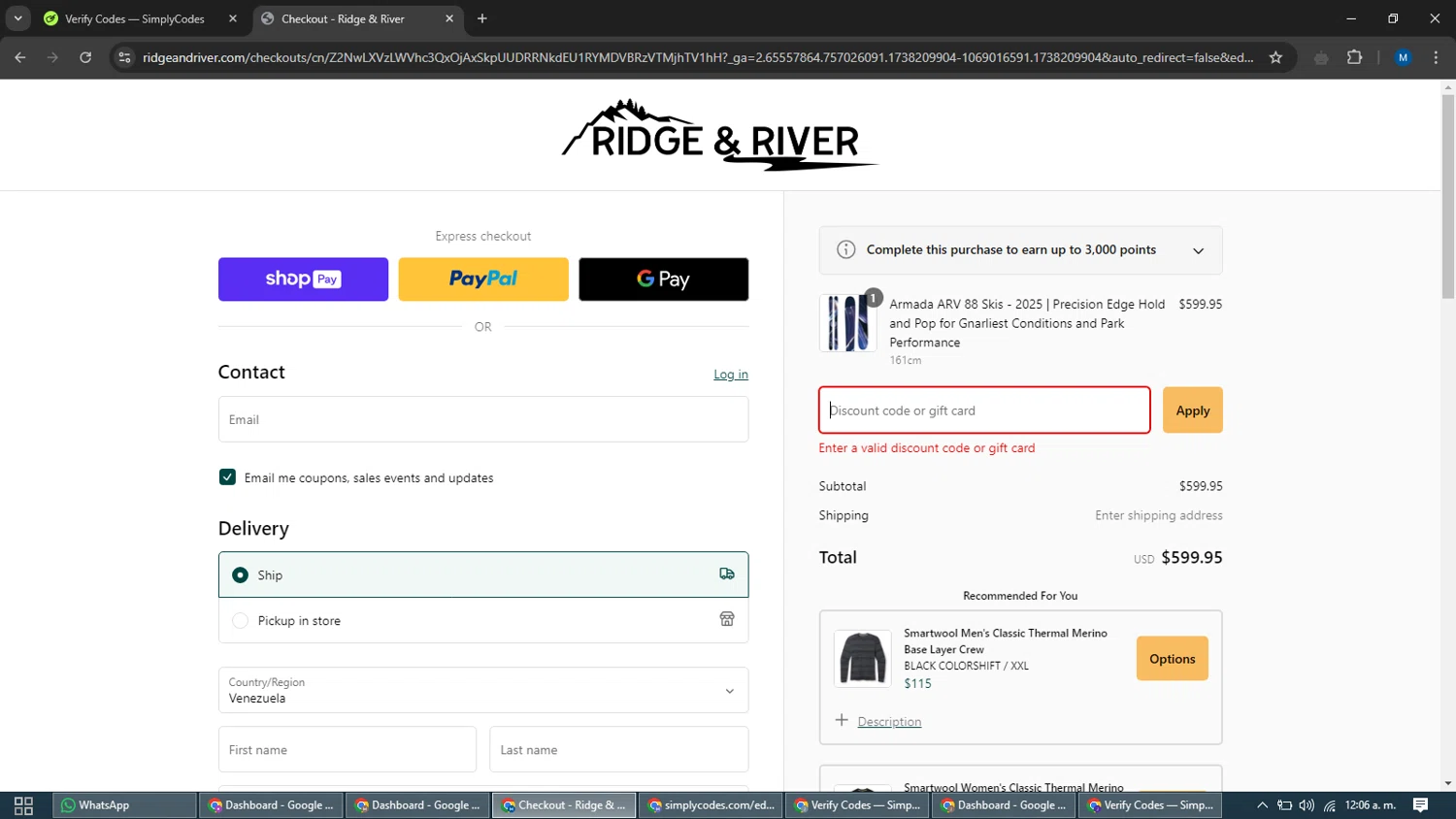Go forward in the browser
This screenshot has height=819, width=1456.
pyautogui.click(x=52, y=57)
